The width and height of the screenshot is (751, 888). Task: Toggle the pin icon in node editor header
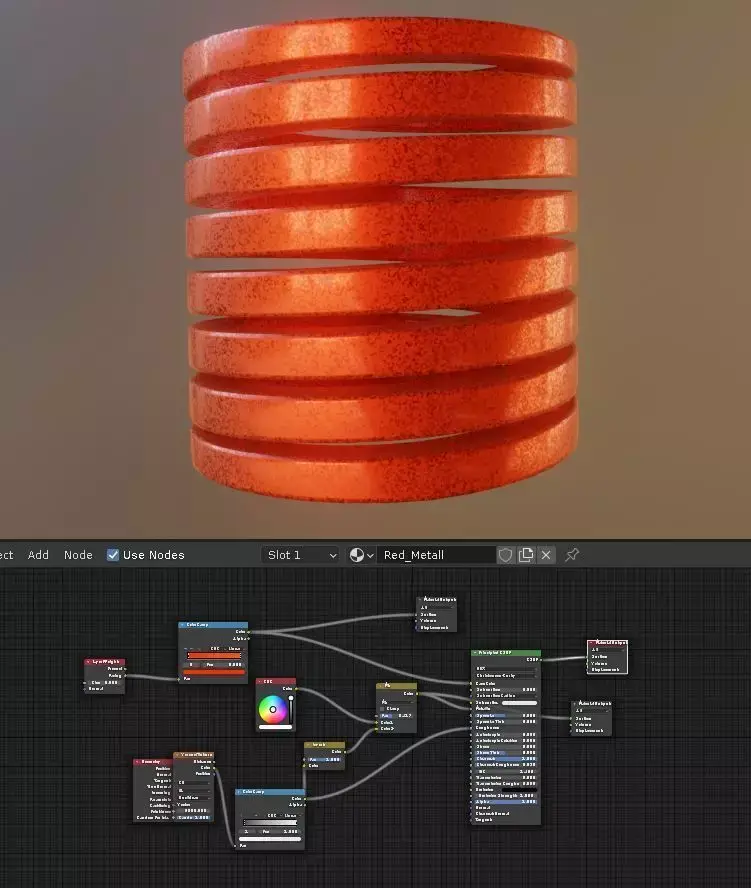pyautogui.click(x=572, y=555)
